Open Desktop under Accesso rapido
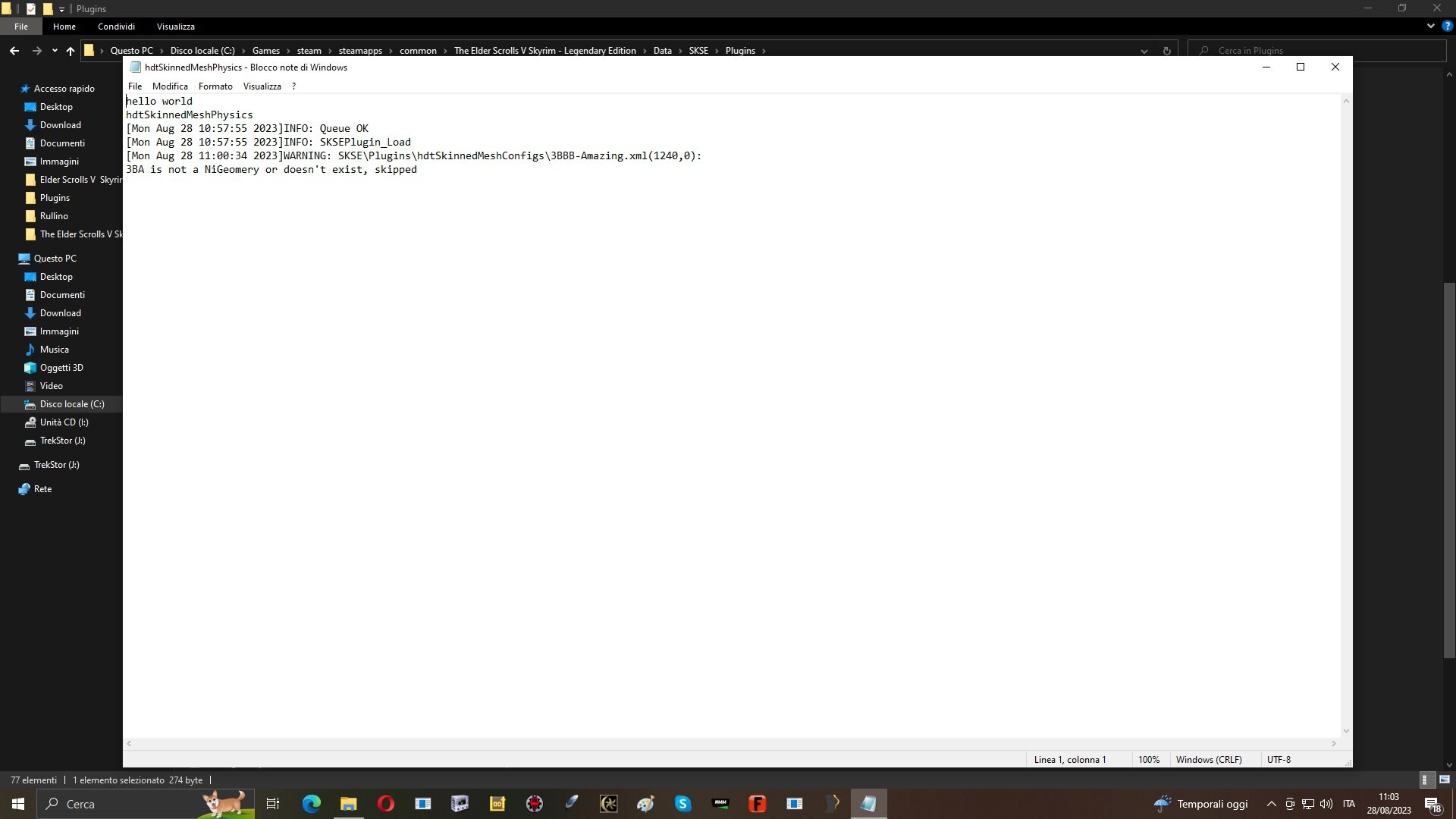 point(56,107)
